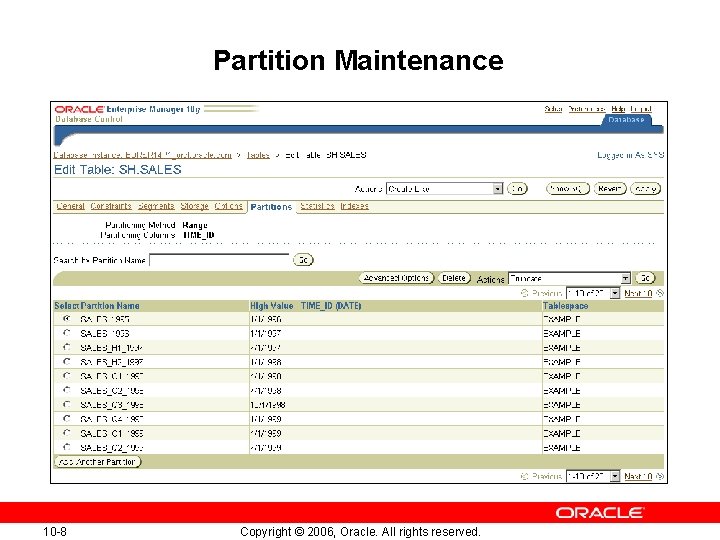
Task: Open the Segments tab
Action: click(156, 206)
